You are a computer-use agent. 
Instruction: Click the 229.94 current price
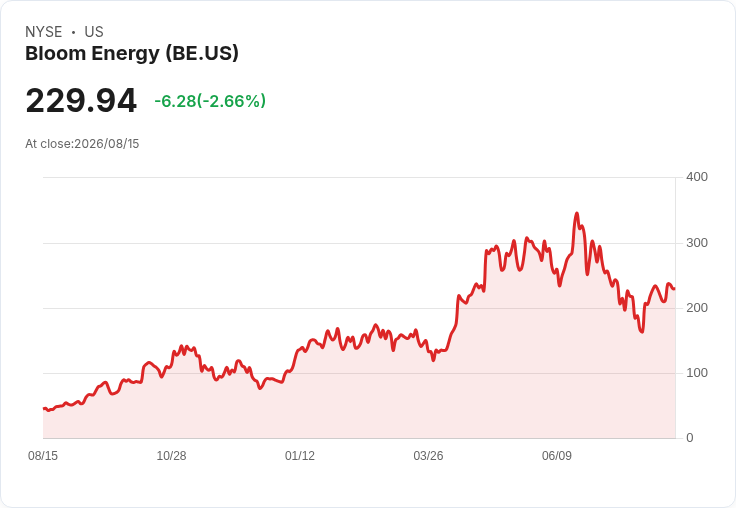(81, 100)
